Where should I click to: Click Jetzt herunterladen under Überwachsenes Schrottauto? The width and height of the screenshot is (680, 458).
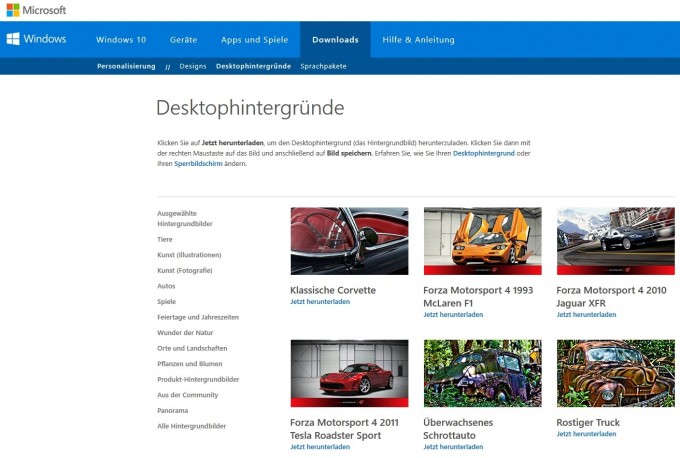(x=453, y=447)
